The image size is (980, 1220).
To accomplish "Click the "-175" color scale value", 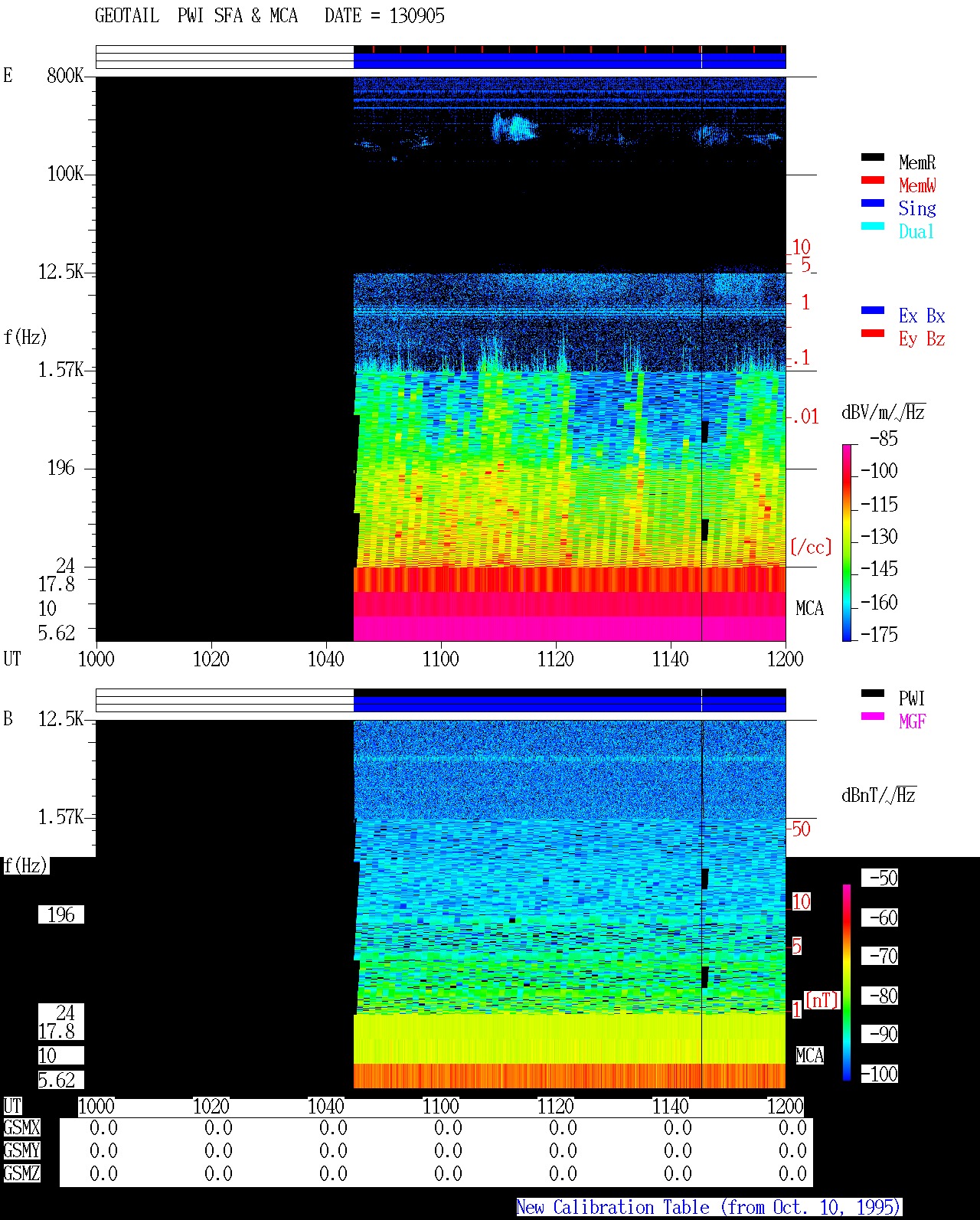I will click(x=880, y=634).
